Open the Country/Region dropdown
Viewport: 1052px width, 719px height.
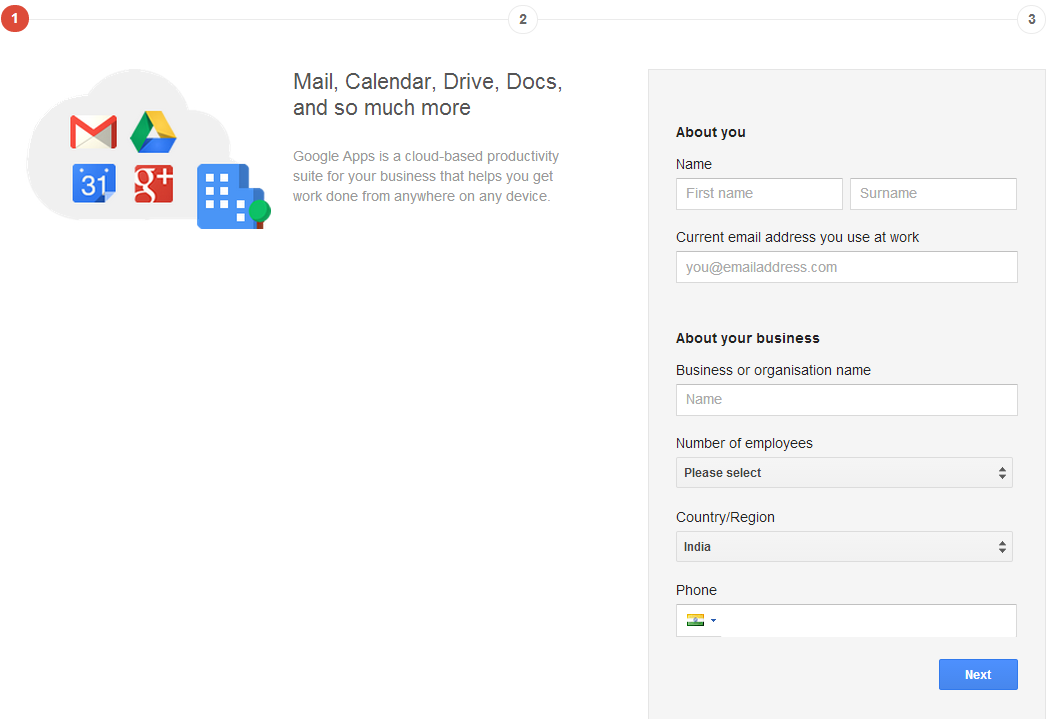(844, 546)
